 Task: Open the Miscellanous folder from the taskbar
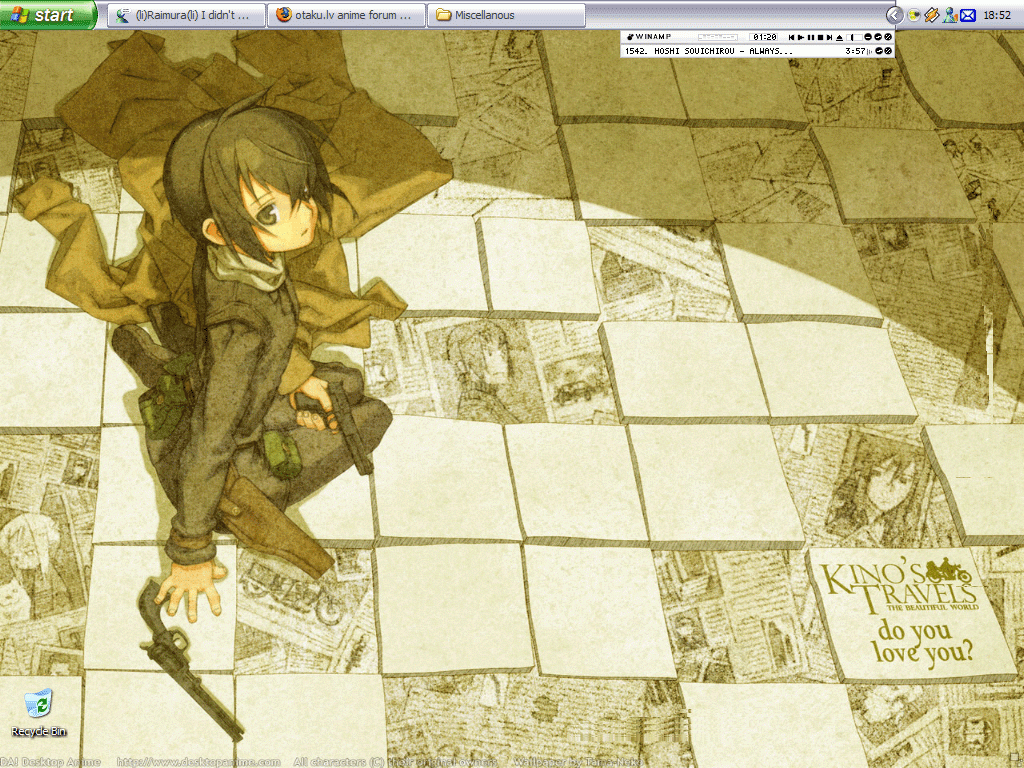pyautogui.click(x=506, y=15)
